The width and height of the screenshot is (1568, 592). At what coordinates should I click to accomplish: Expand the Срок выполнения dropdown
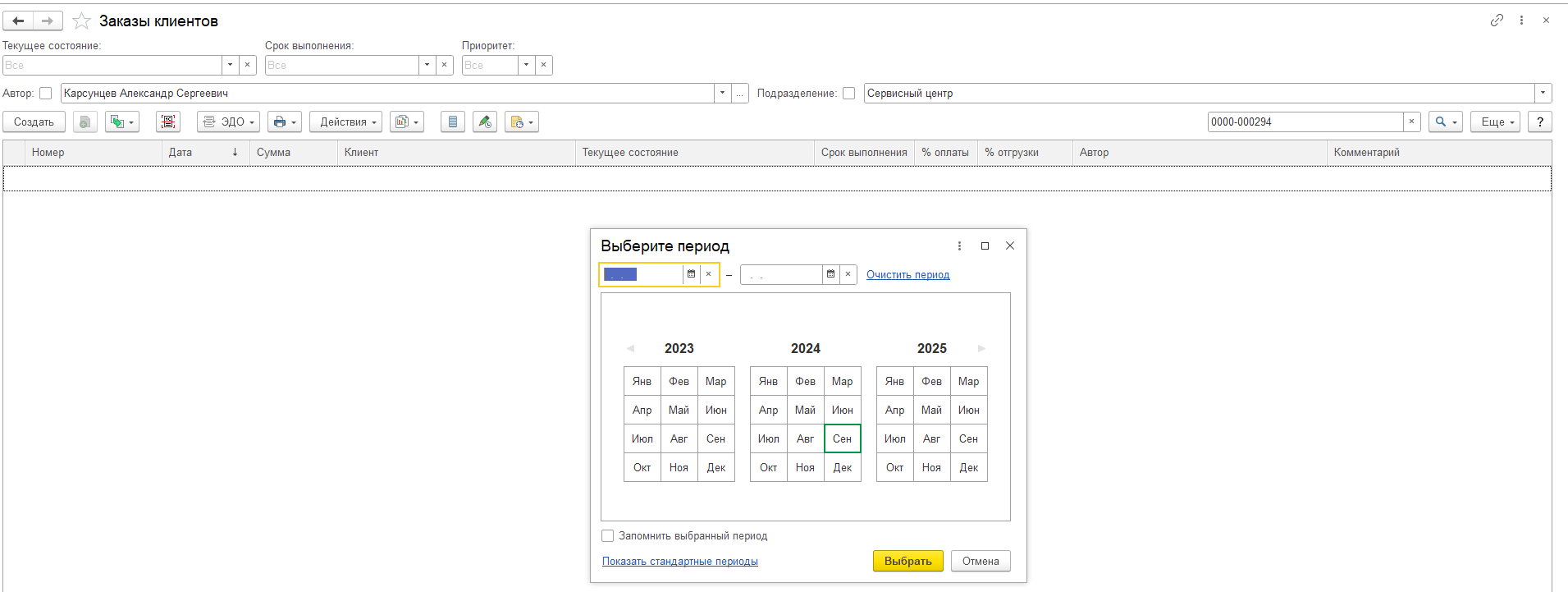click(x=427, y=65)
